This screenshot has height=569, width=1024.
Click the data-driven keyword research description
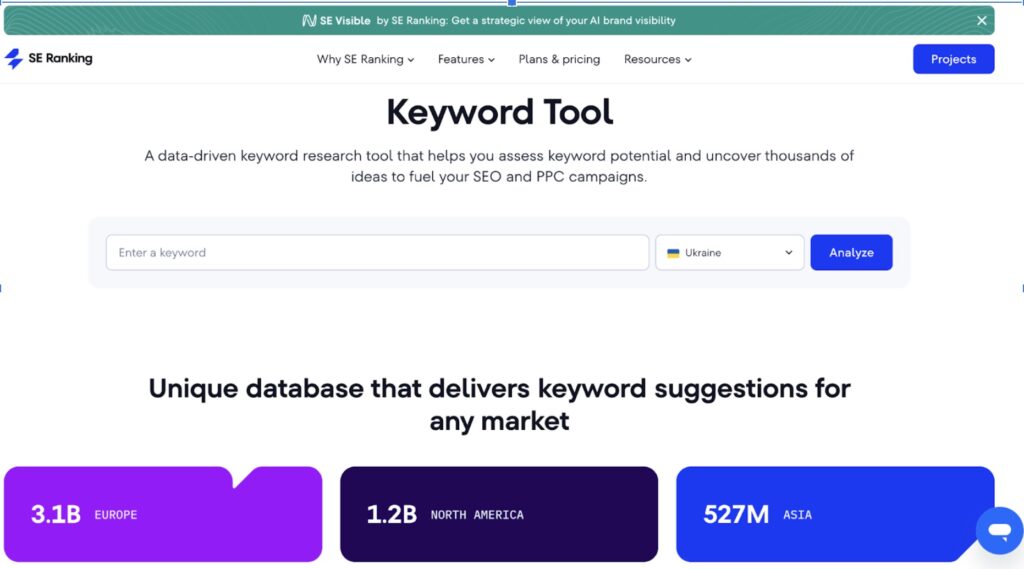click(499, 166)
